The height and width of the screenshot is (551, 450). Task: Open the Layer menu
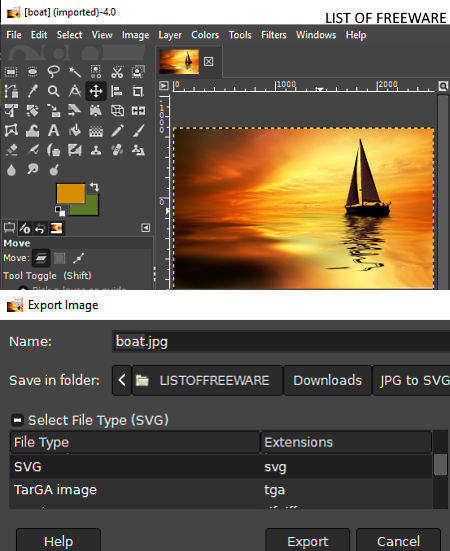[170, 35]
